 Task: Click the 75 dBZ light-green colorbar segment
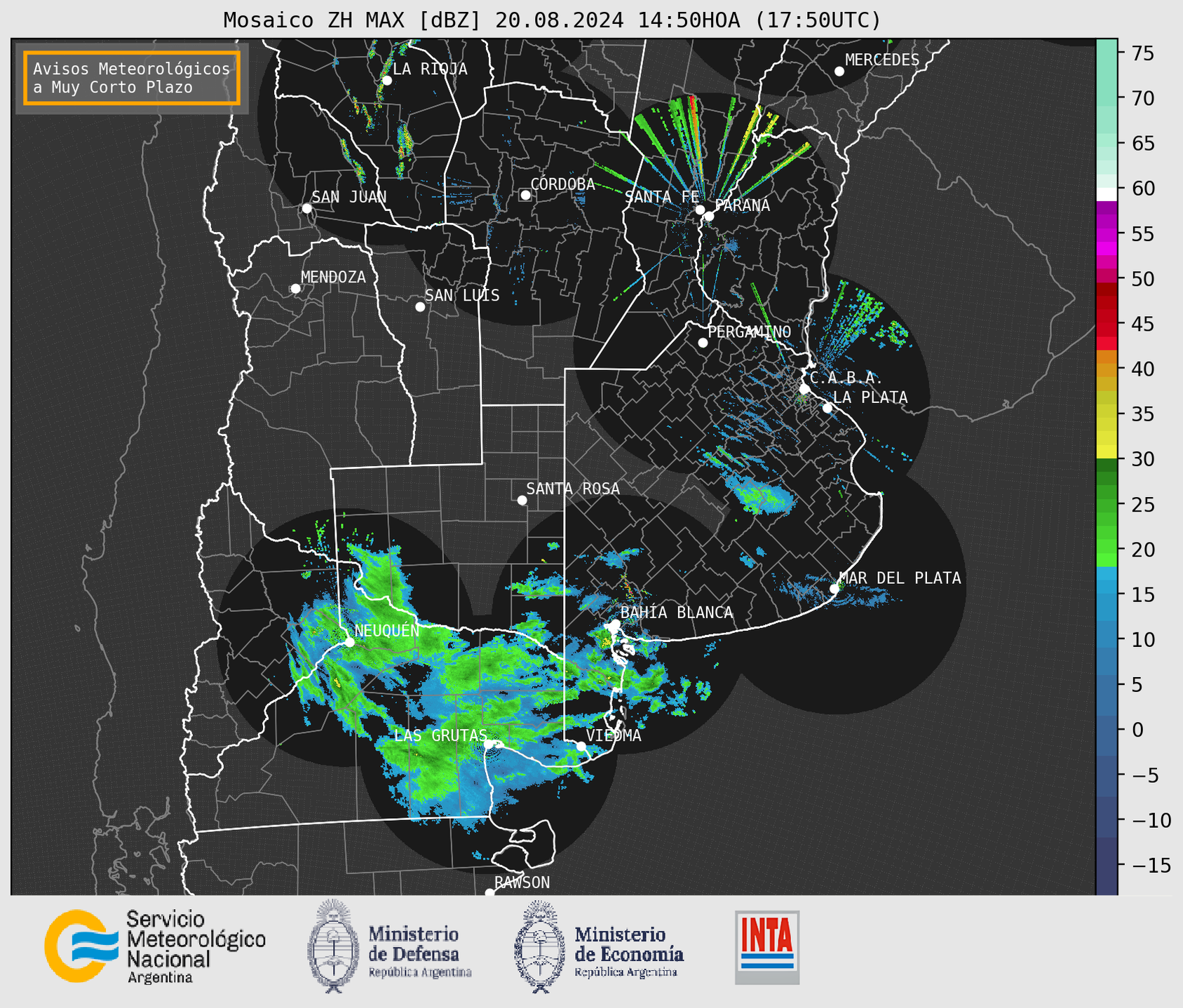click(1107, 53)
